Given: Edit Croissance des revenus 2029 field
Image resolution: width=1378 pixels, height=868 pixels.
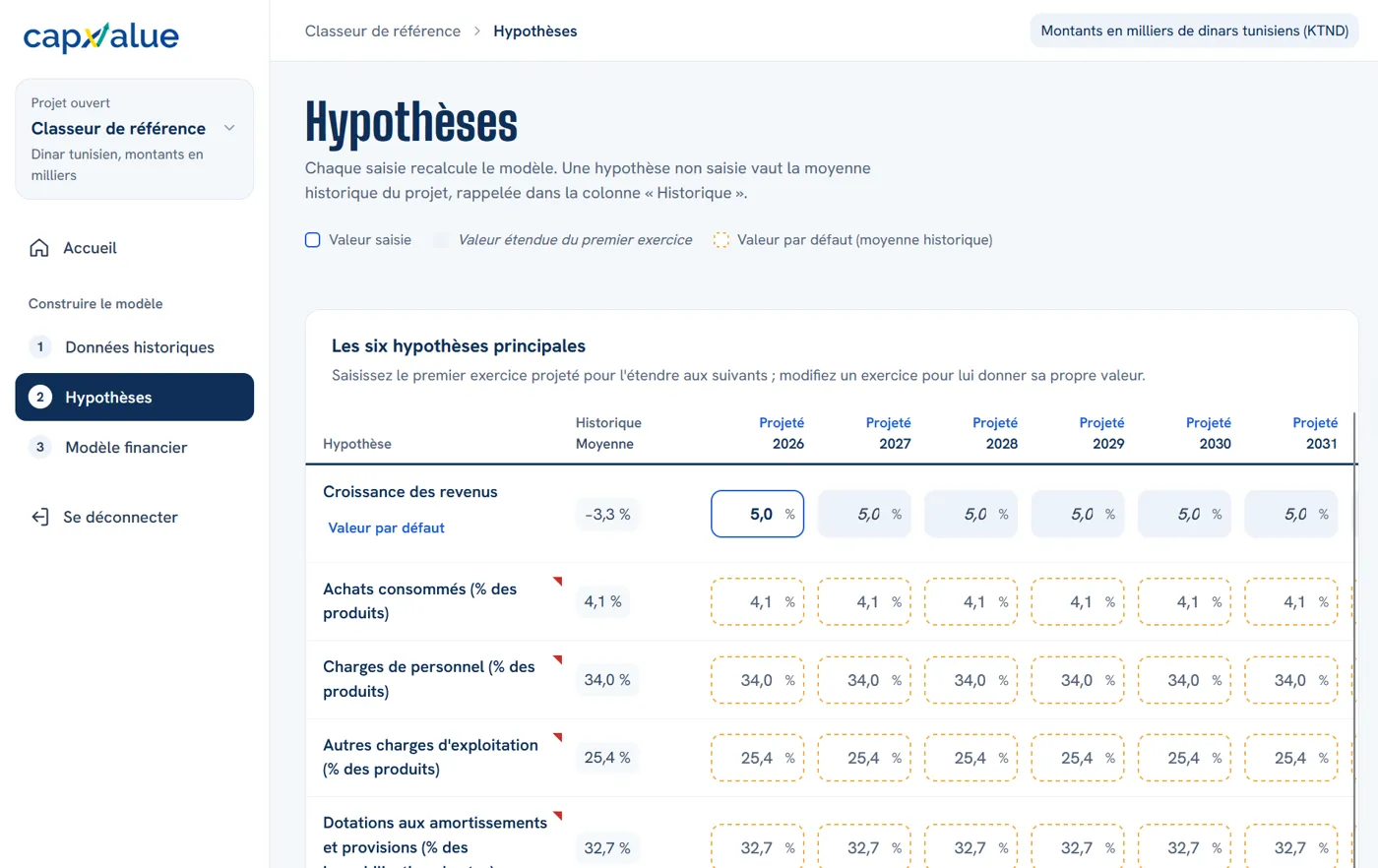Looking at the screenshot, I should 1078,514.
